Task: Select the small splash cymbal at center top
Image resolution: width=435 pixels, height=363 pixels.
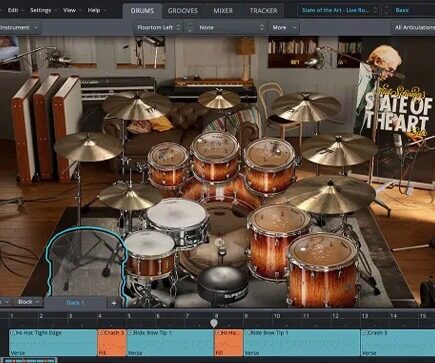Action: point(219,99)
